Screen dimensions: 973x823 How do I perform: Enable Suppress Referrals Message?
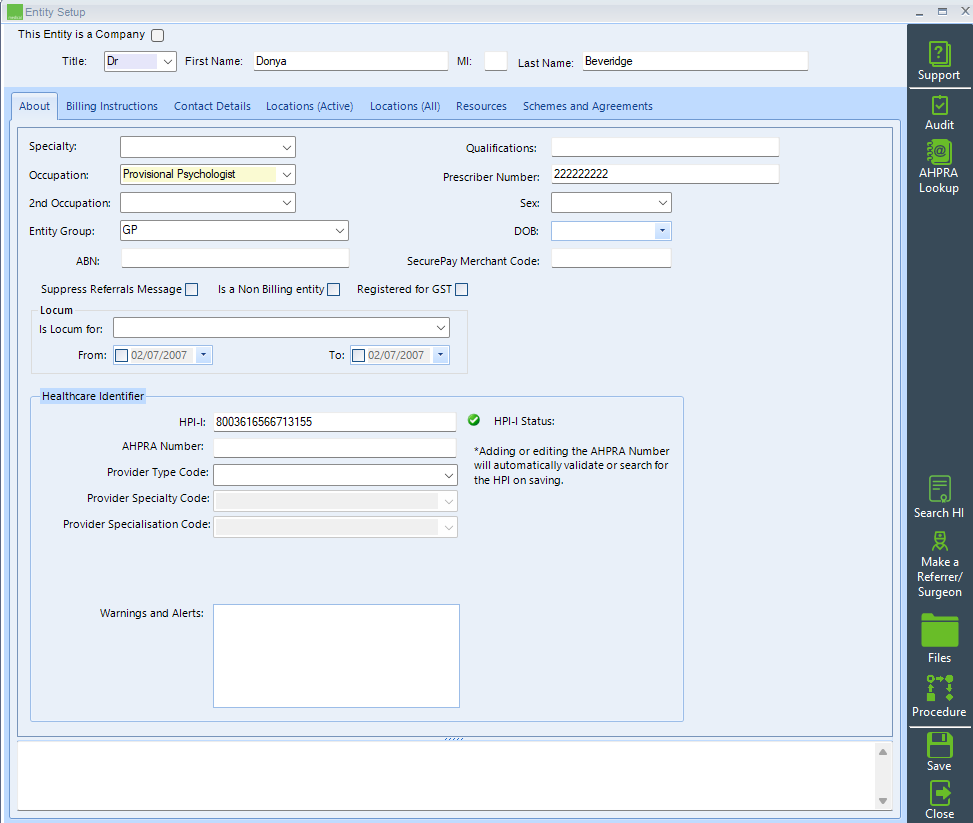coord(191,289)
